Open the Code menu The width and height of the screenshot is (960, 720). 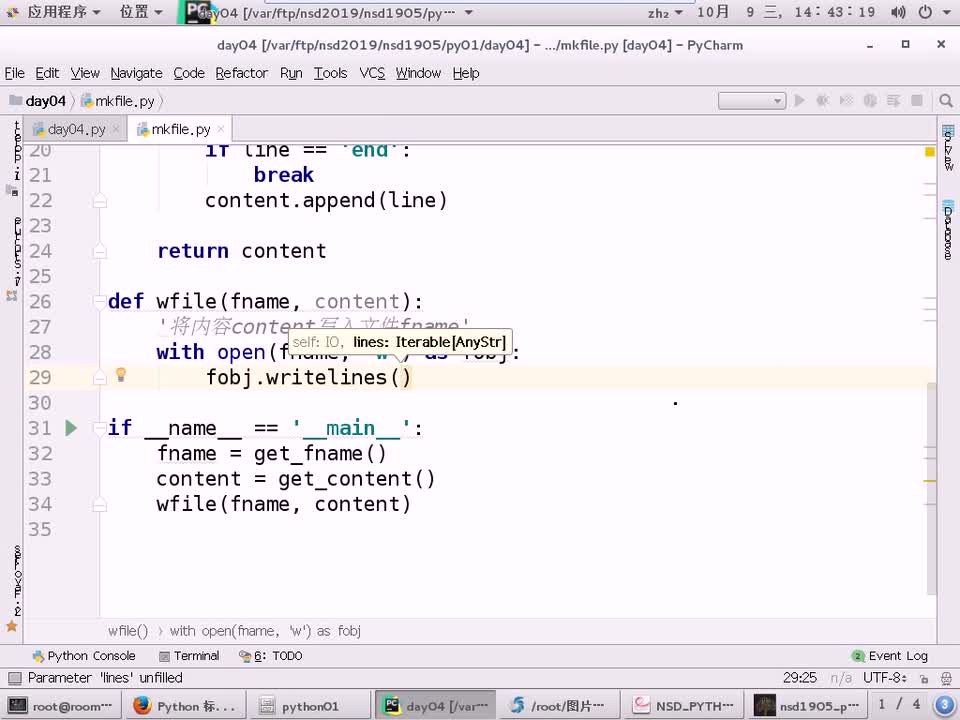[x=189, y=73]
